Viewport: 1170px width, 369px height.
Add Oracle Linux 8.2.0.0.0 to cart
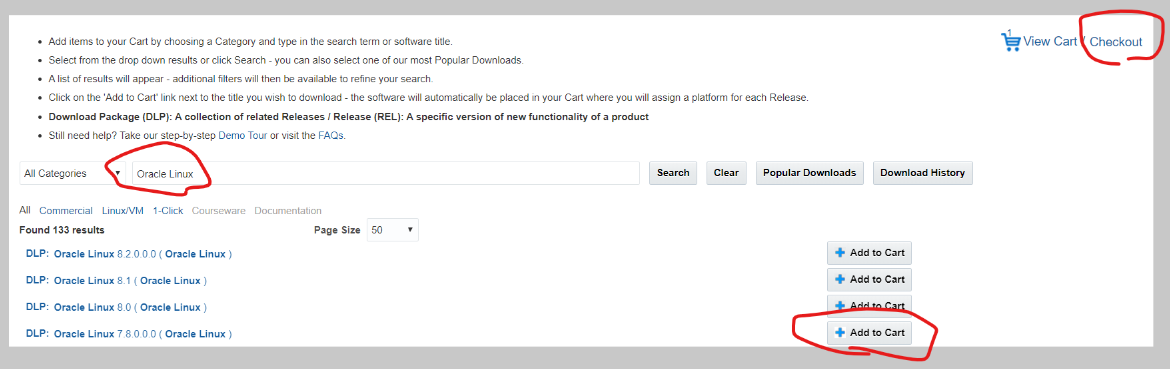tap(869, 253)
